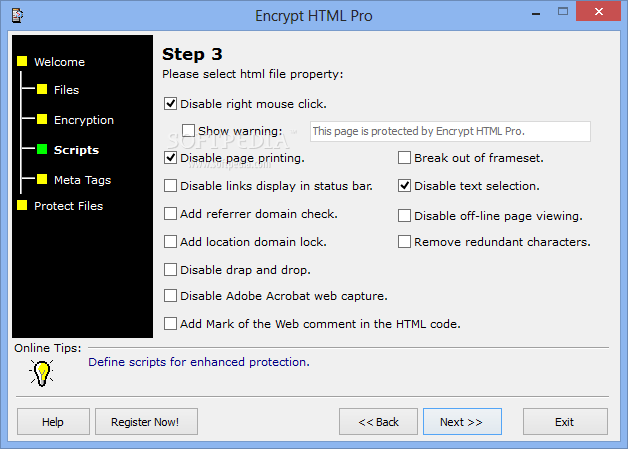Go back with the << Back button

click(378, 422)
